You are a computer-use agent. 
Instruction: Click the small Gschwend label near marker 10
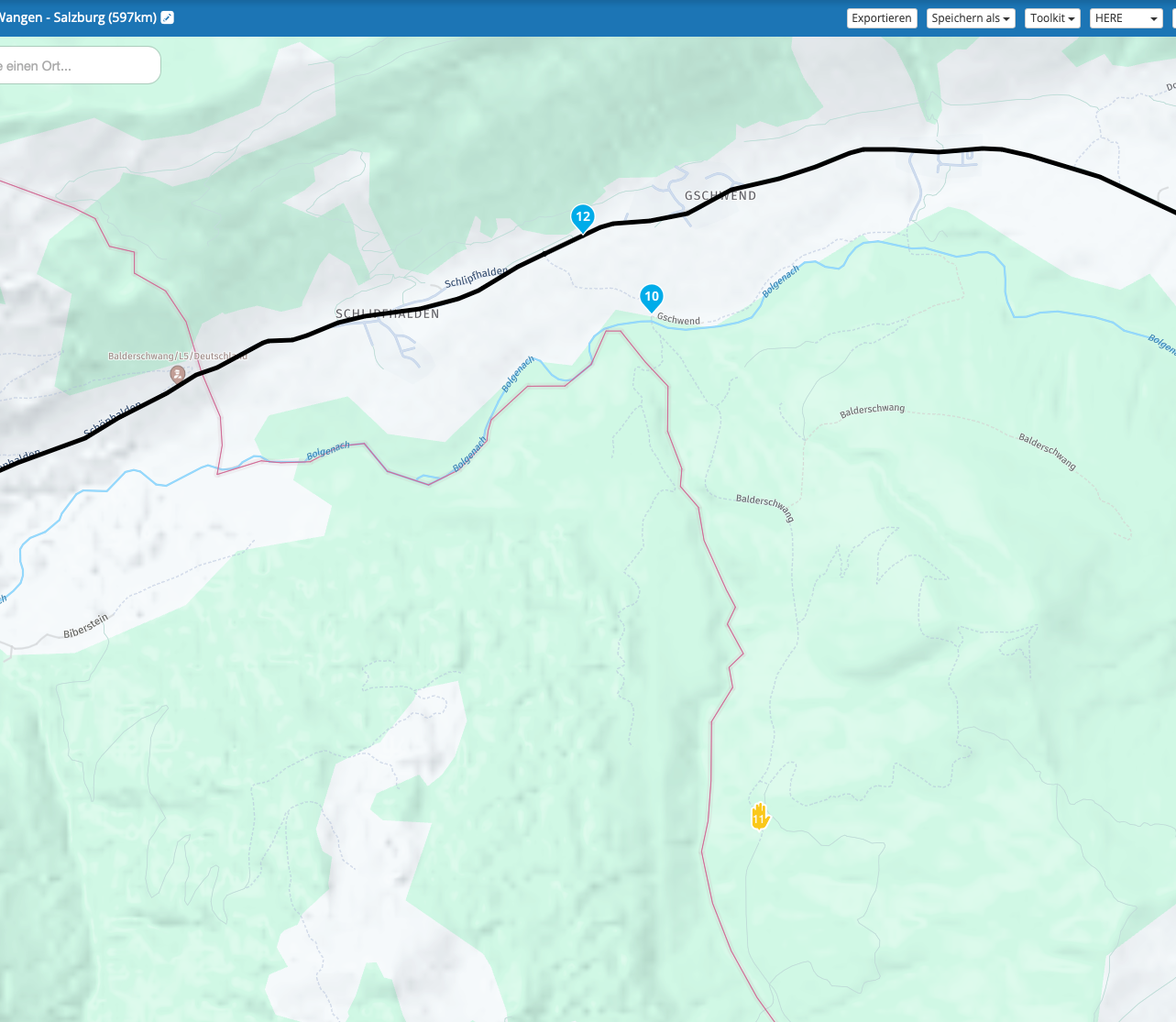678,319
